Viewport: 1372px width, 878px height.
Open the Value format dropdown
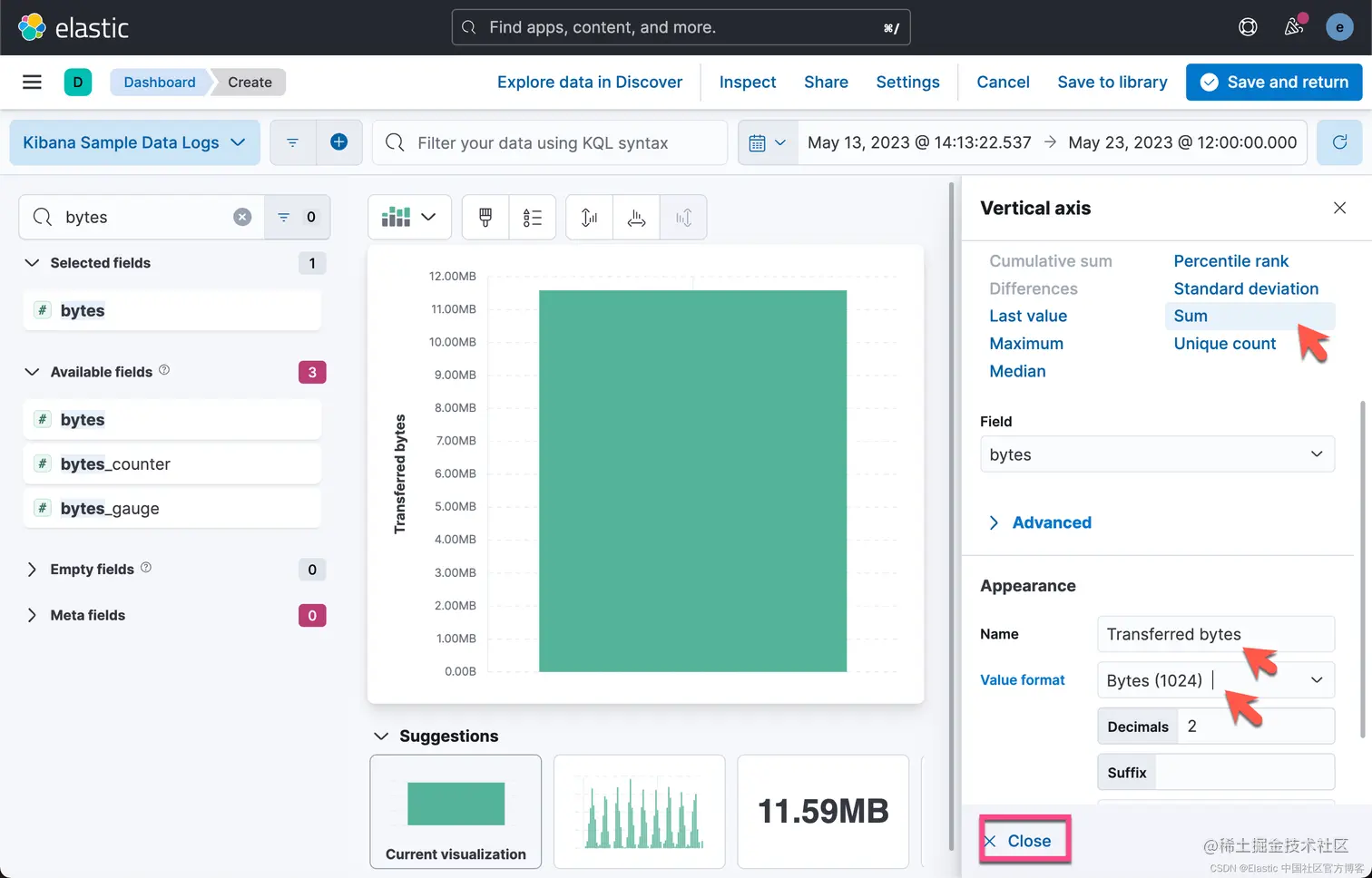[x=1216, y=680]
